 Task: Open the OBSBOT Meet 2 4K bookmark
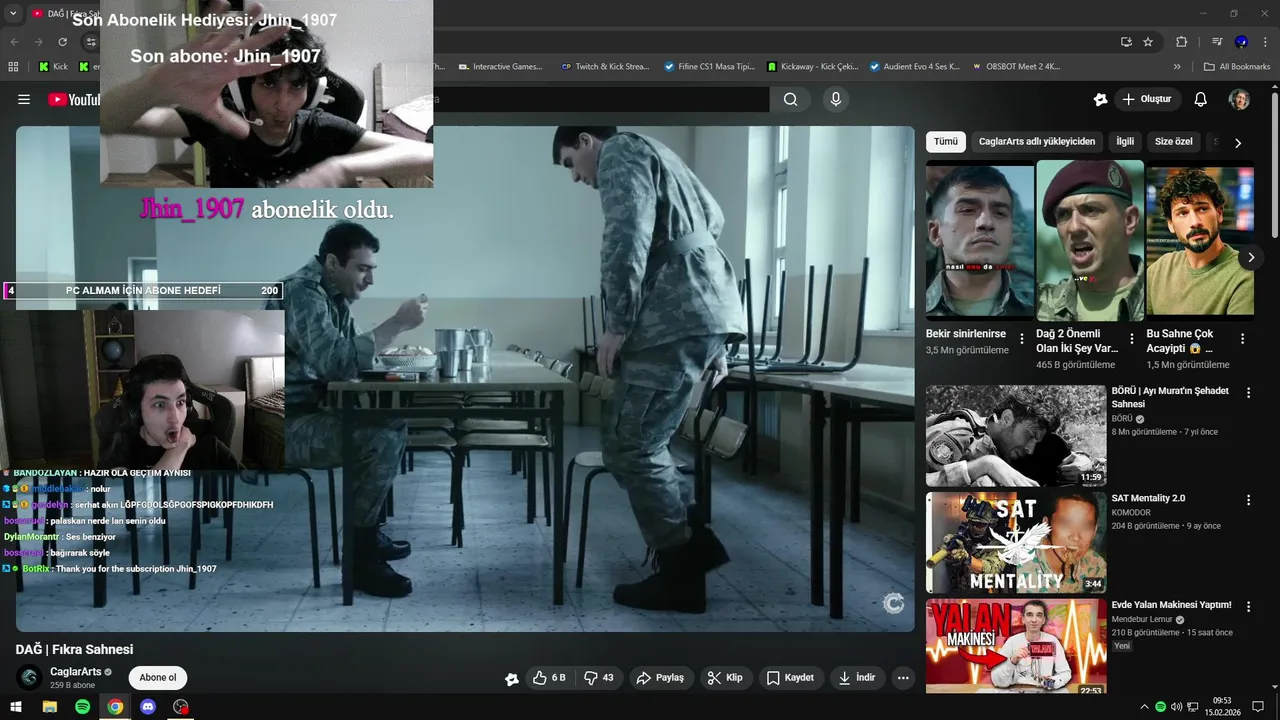coord(1015,67)
